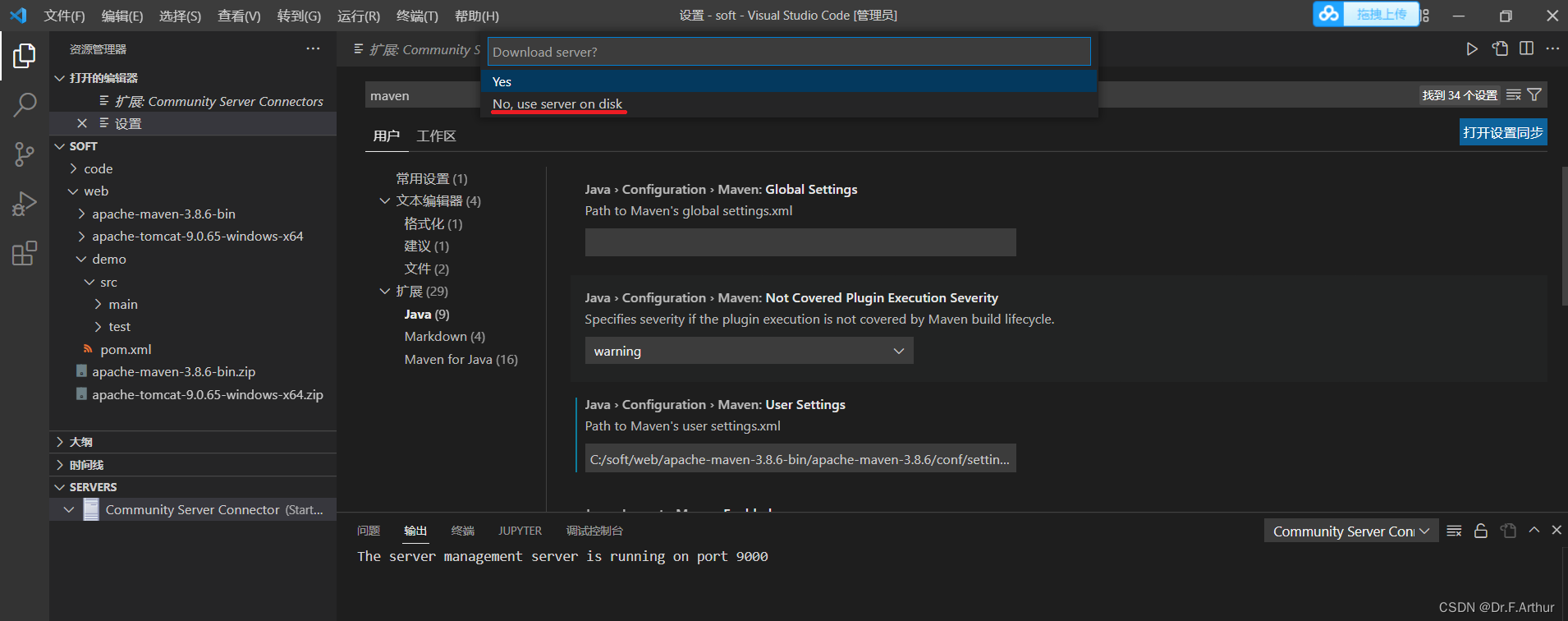The width and height of the screenshot is (1568, 621).
Task: Open the Explorer view in activity bar
Action: point(24,56)
